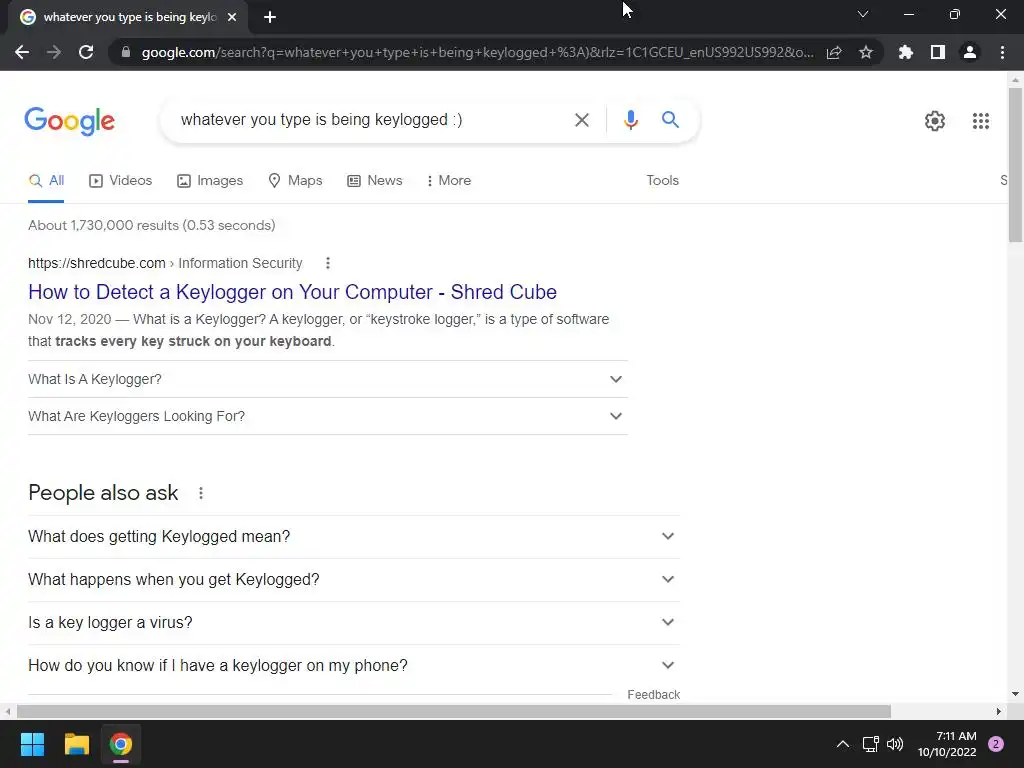This screenshot has width=1024, height=768.
Task: Open the More search filters menu
Action: click(449, 180)
